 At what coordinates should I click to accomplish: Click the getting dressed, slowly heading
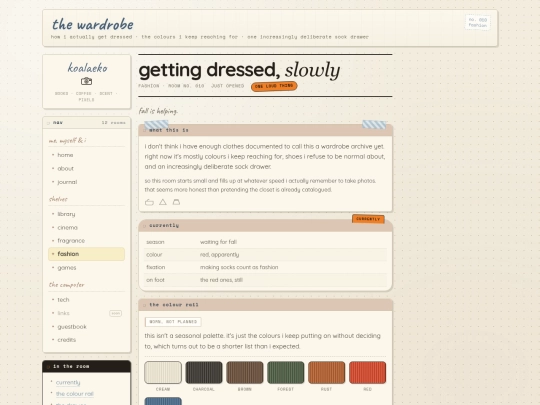pos(239,70)
